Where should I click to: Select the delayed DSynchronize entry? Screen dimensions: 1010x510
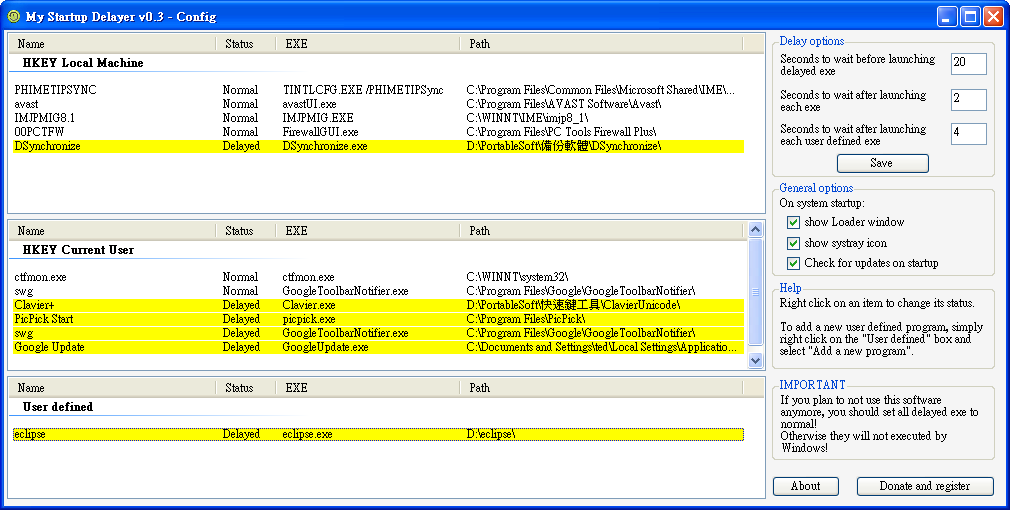[x=379, y=147]
